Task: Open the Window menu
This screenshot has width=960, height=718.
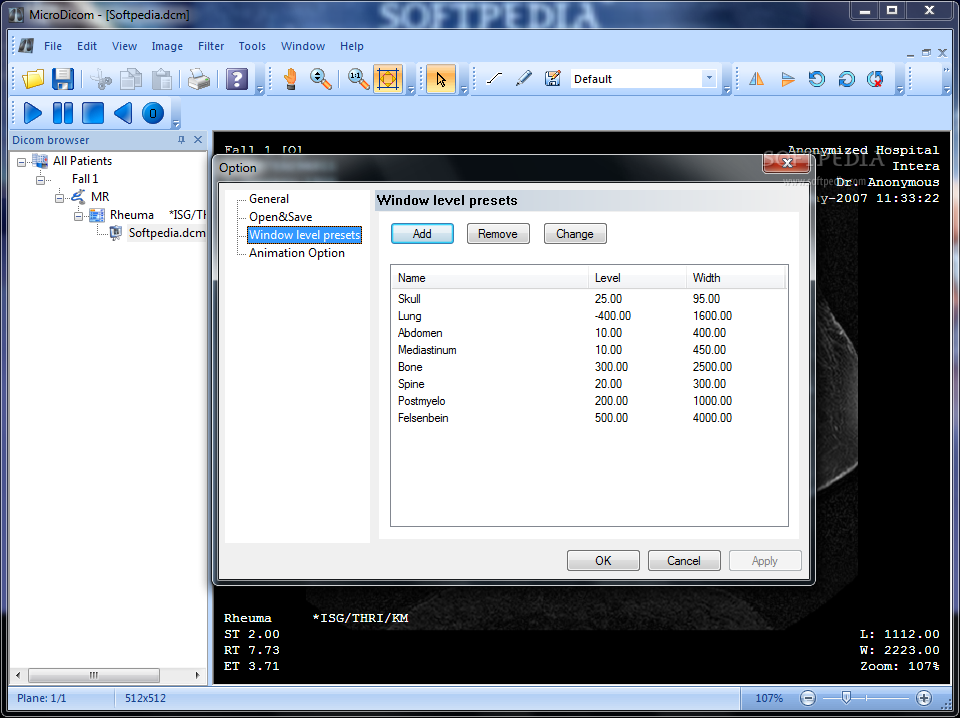Action: click(x=302, y=46)
